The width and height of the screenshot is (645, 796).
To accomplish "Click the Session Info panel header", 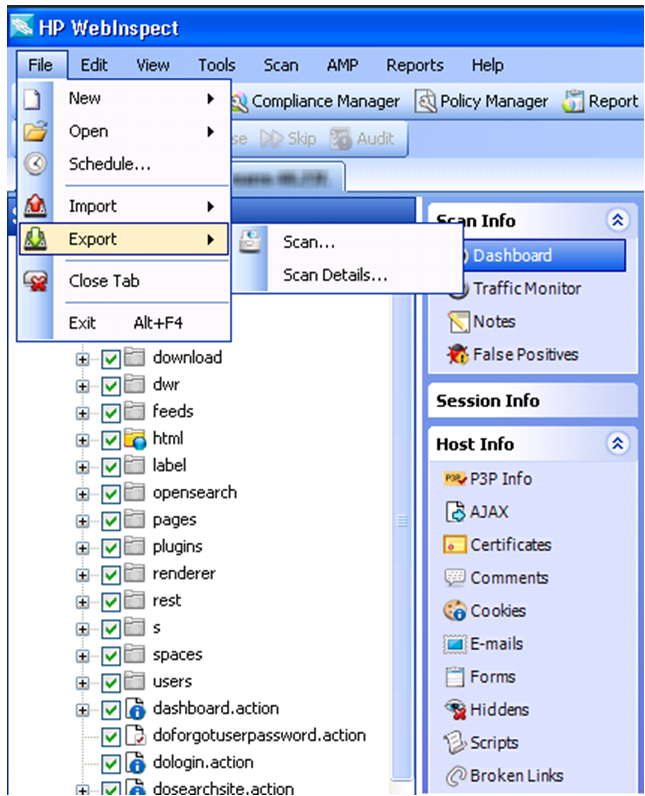I will pos(532,401).
